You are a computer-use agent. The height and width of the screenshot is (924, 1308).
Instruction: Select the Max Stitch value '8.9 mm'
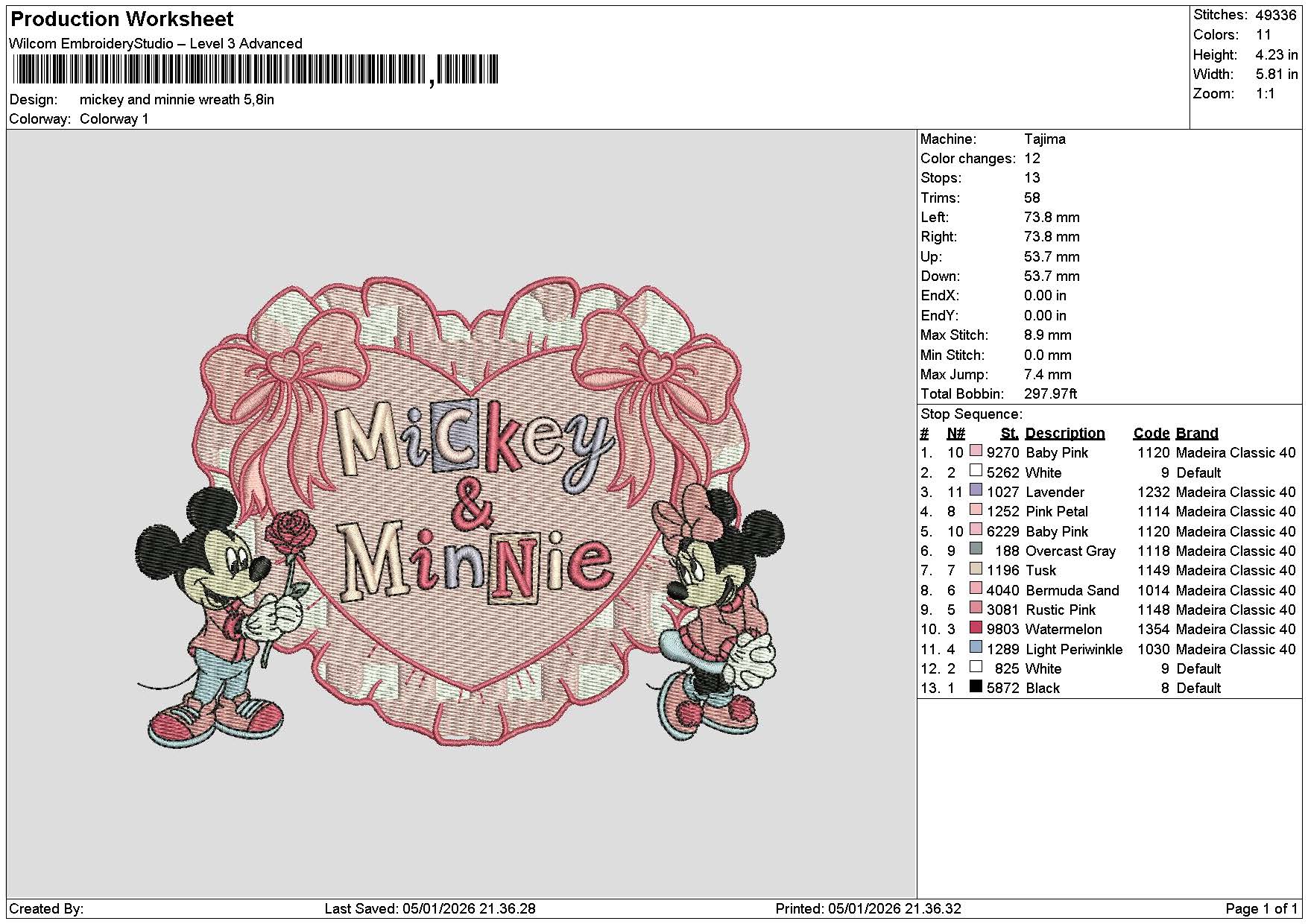(x=1048, y=335)
